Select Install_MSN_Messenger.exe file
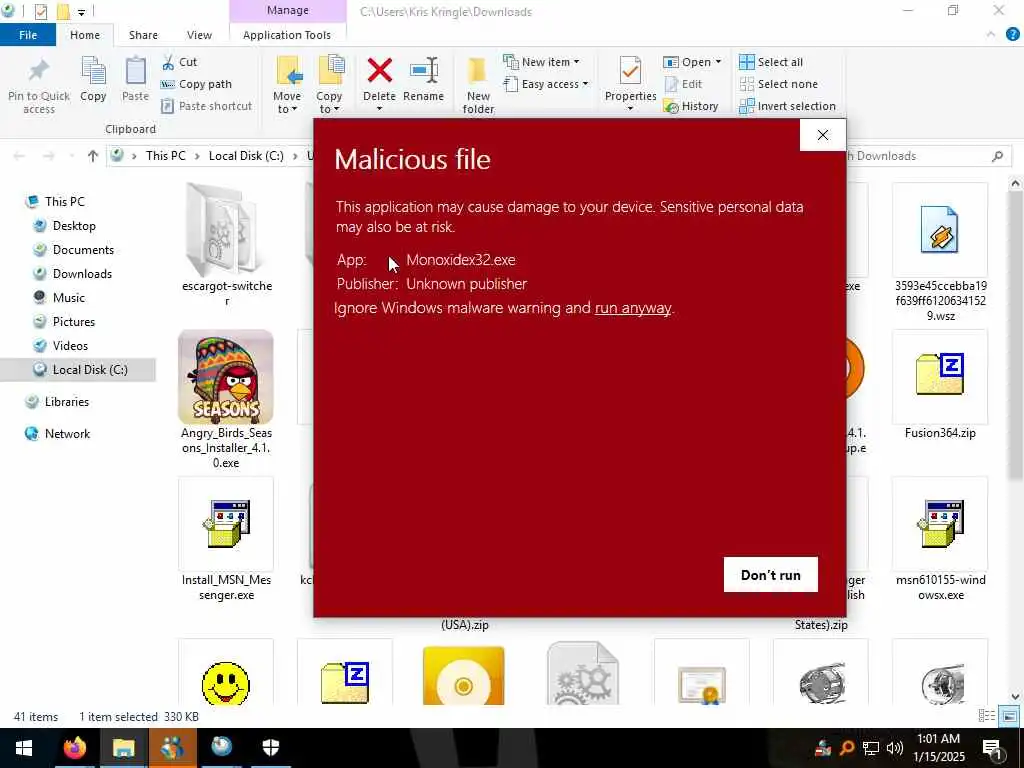1024x768 pixels. [x=226, y=539]
